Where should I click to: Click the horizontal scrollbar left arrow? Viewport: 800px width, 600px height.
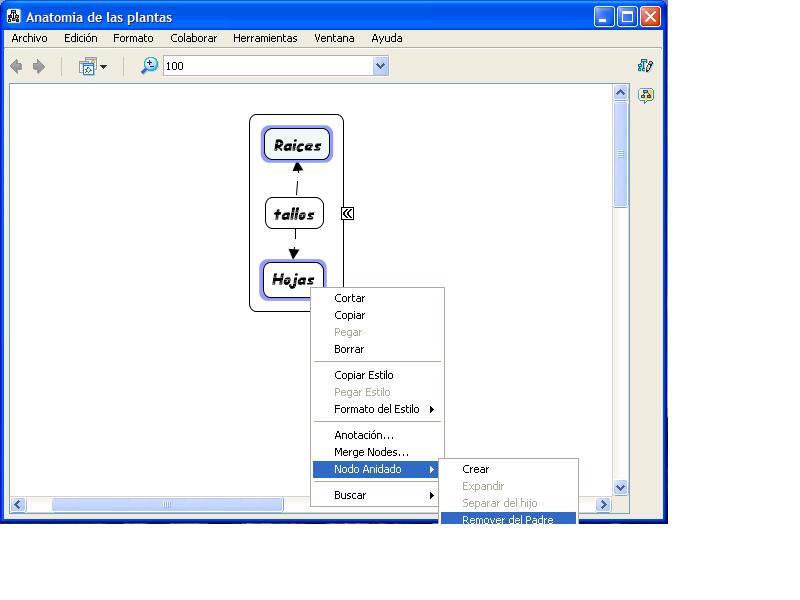pos(18,505)
